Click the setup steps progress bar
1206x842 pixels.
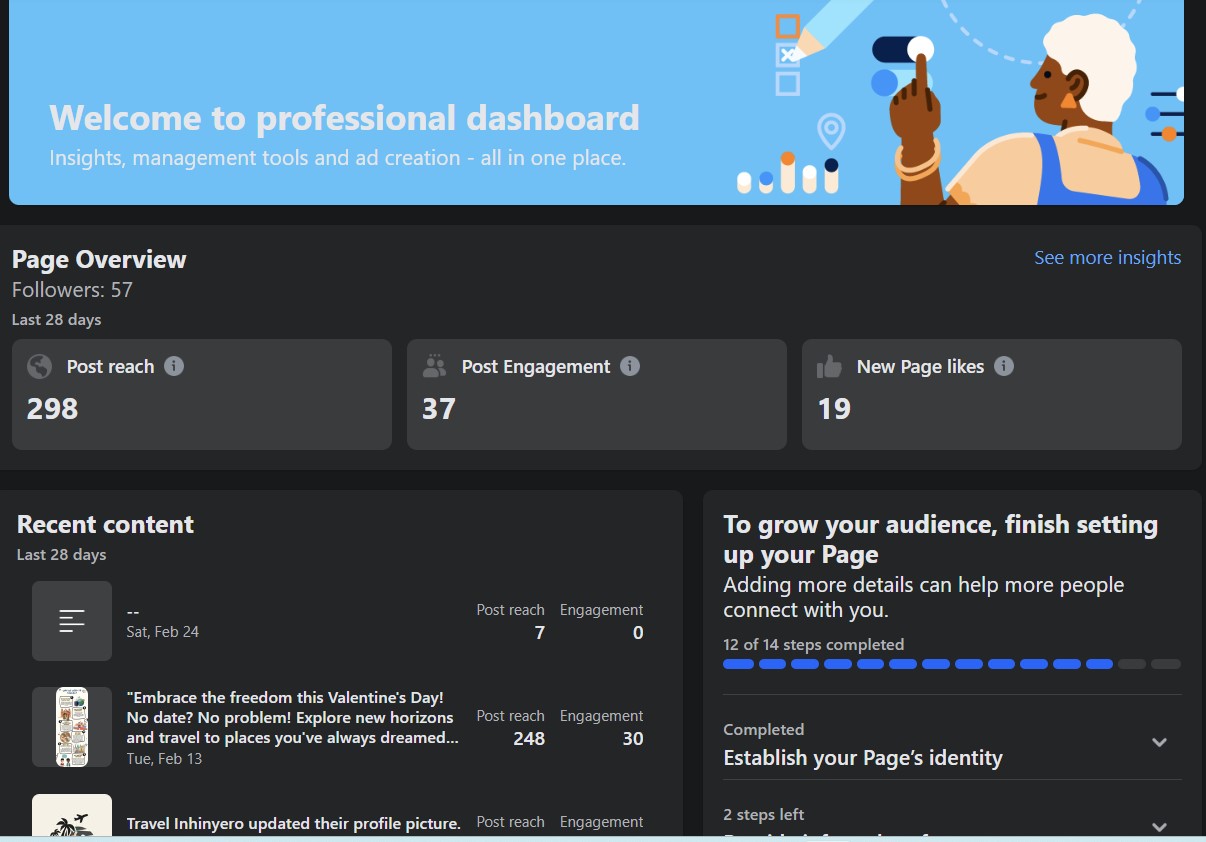point(951,664)
